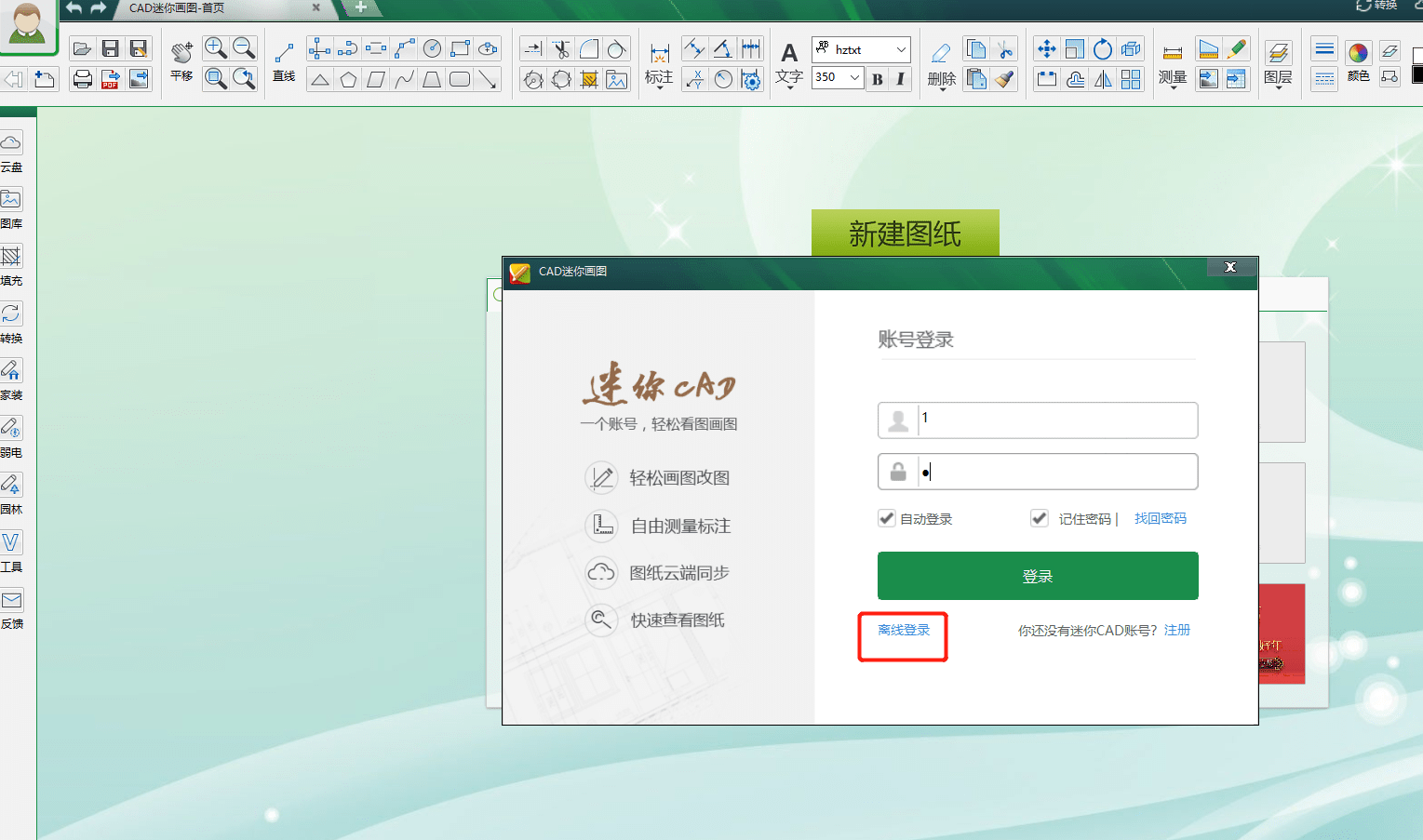Click the Zoom Out magnifier

[244, 49]
